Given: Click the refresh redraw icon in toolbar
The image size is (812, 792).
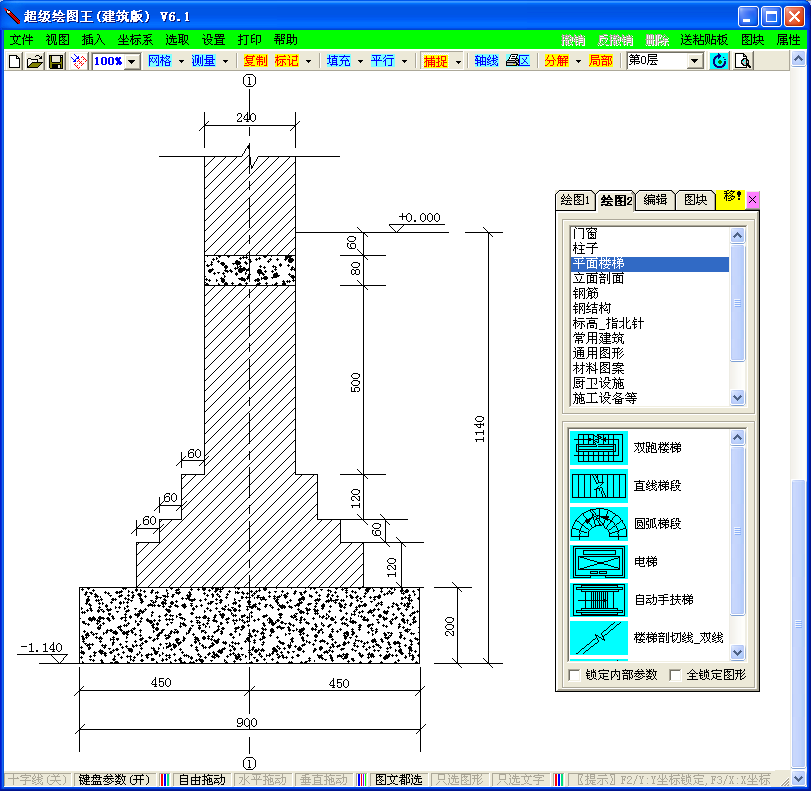Looking at the screenshot, I should (x=719, y=61).
